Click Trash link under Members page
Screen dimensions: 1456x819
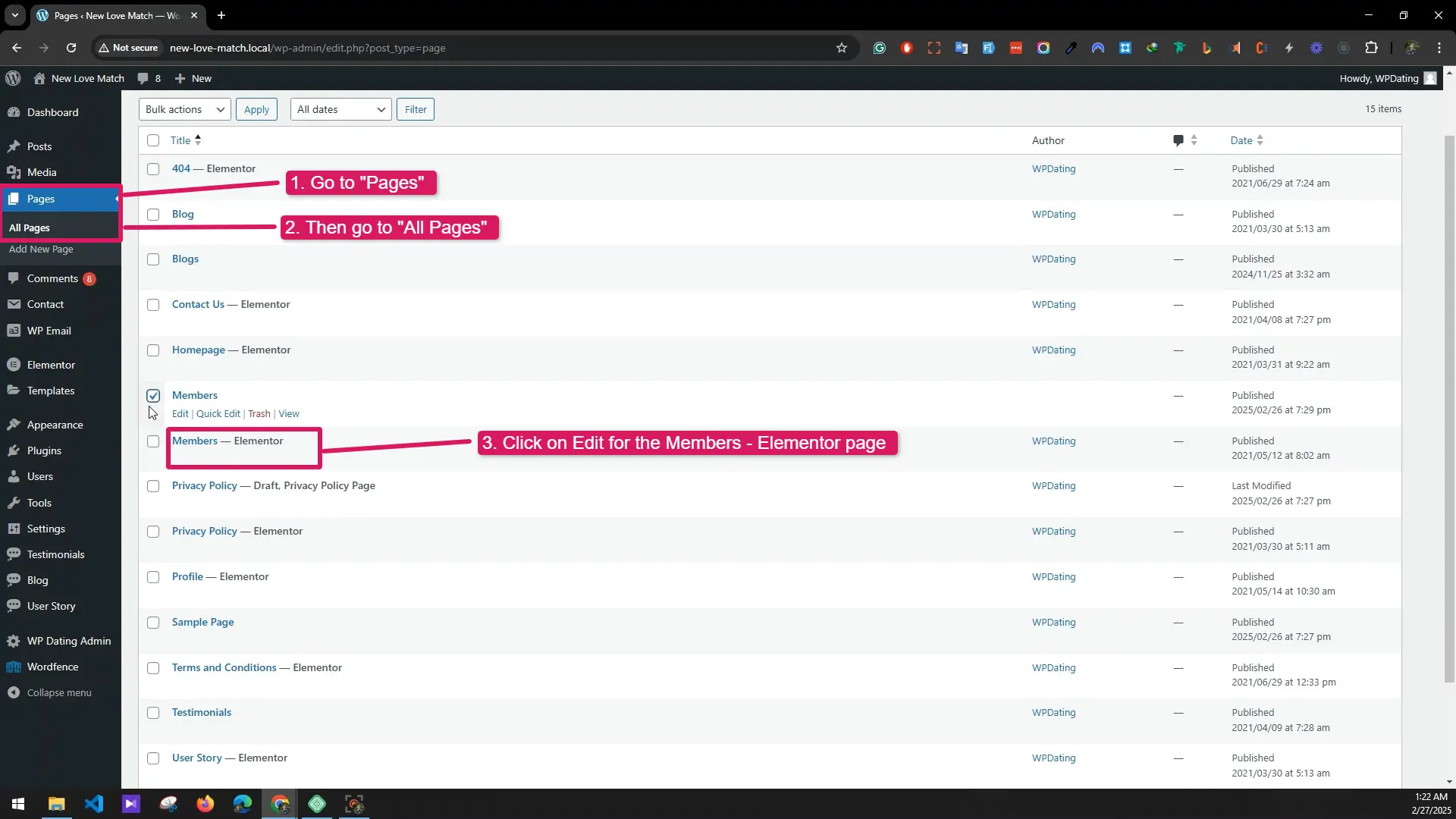coord(259,414)
